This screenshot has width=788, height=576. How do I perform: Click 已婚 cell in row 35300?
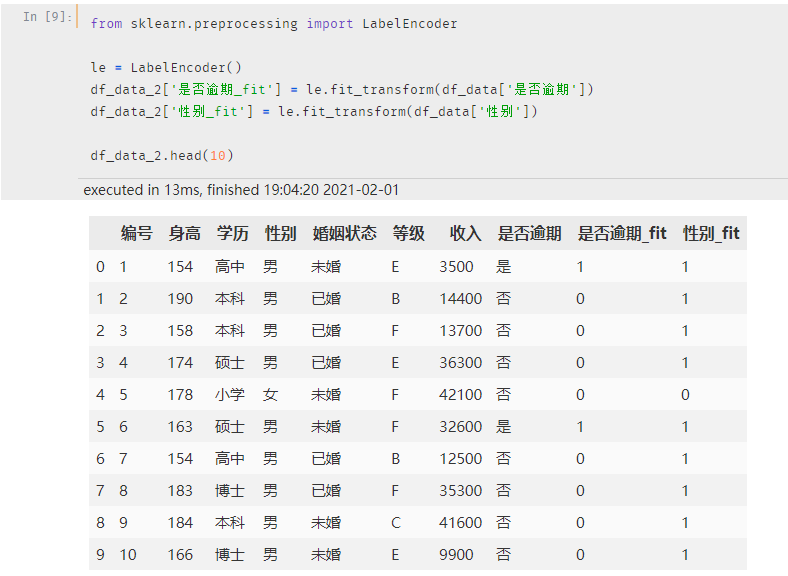coord(326,491)
